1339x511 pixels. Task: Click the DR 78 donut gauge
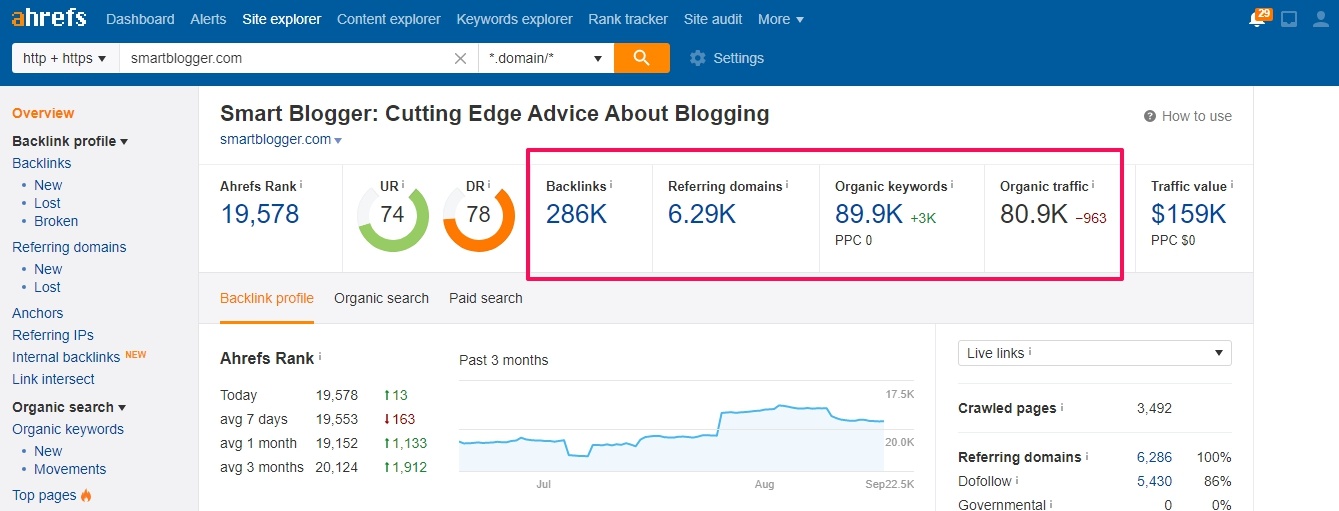click(x=478, y=215)
